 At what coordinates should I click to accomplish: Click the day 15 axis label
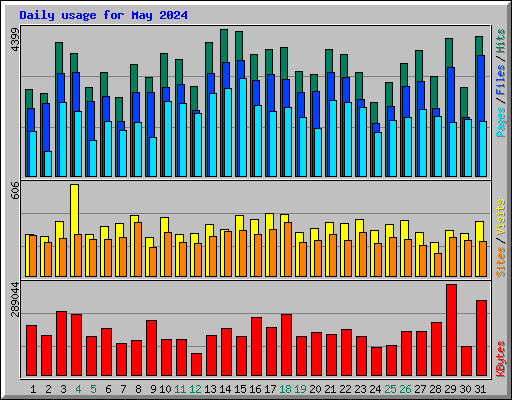point(240,389)
